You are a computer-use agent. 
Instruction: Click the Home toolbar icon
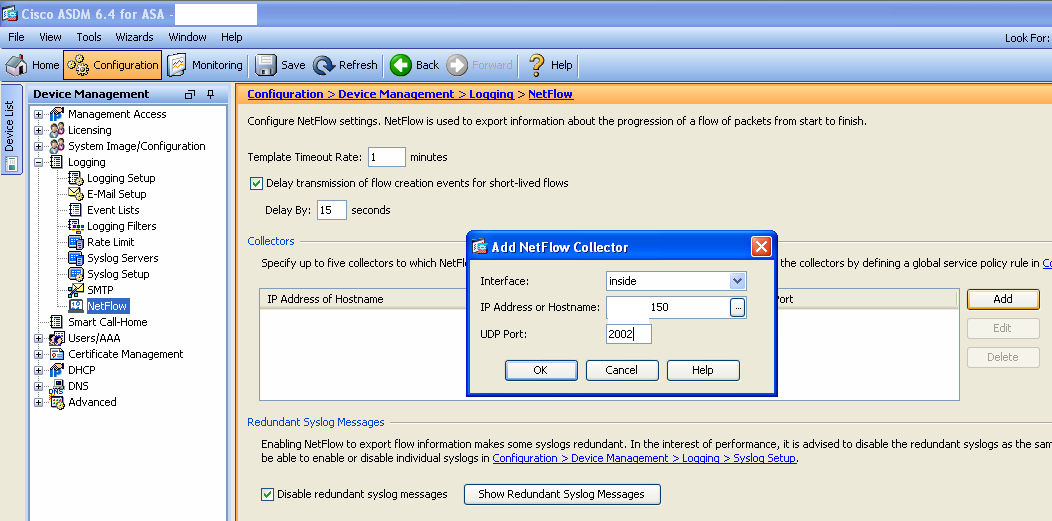[17, 65]
